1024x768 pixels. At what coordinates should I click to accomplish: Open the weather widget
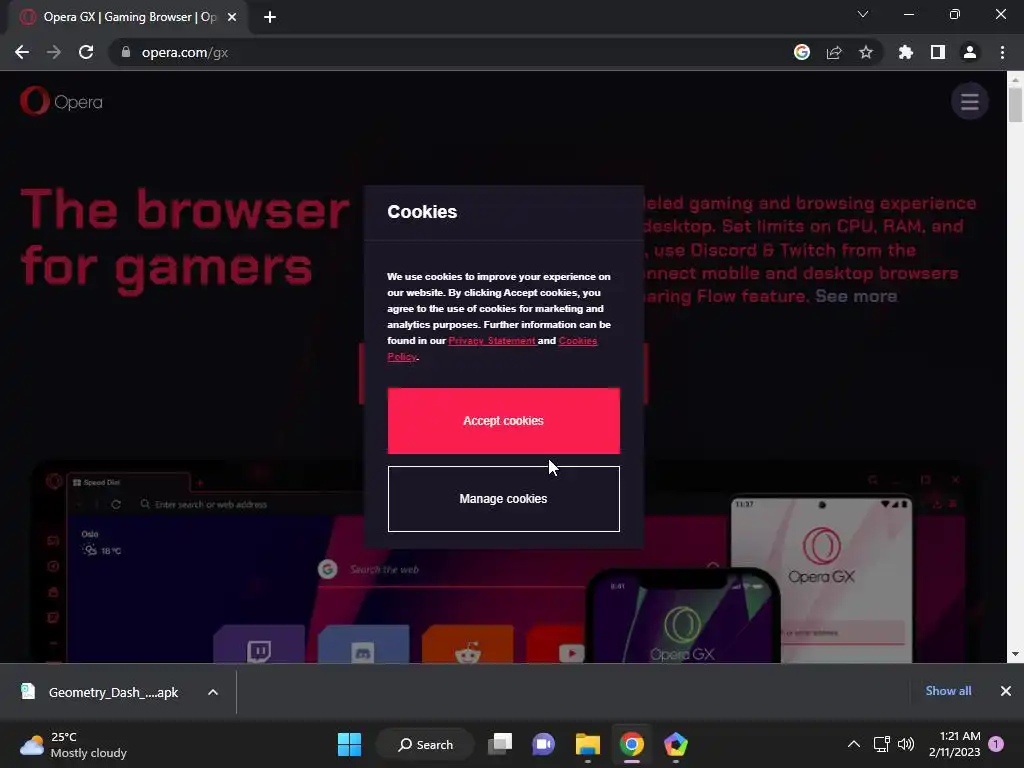pos(73,744)
